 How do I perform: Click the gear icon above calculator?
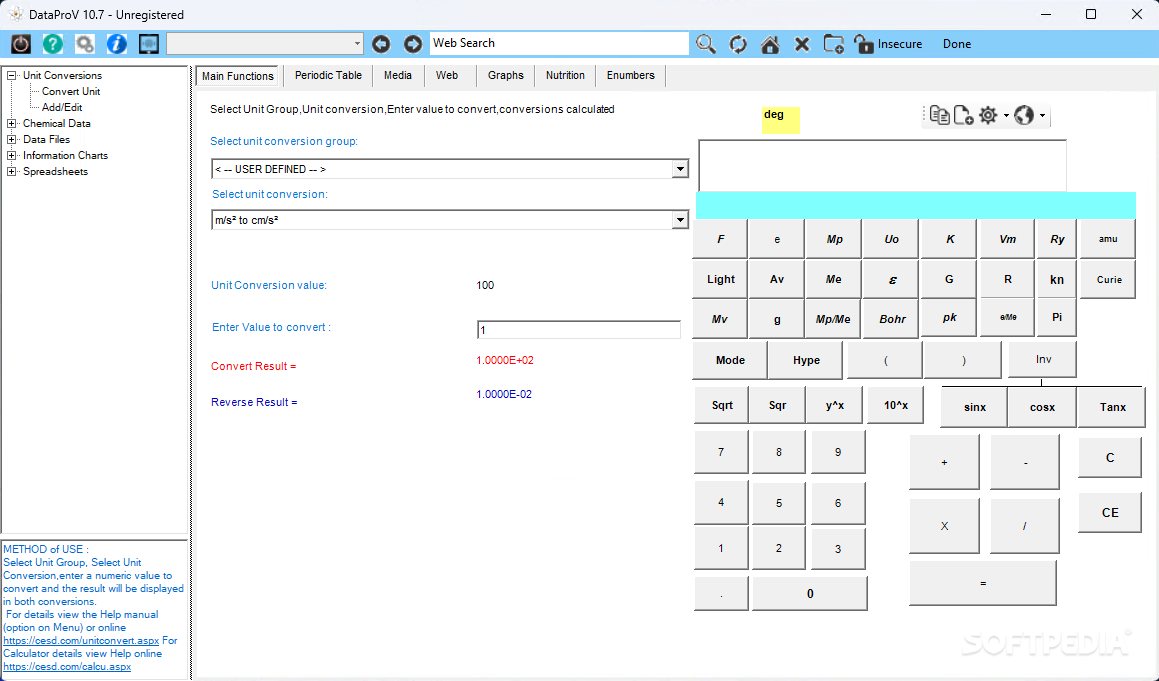coord(988,115)
